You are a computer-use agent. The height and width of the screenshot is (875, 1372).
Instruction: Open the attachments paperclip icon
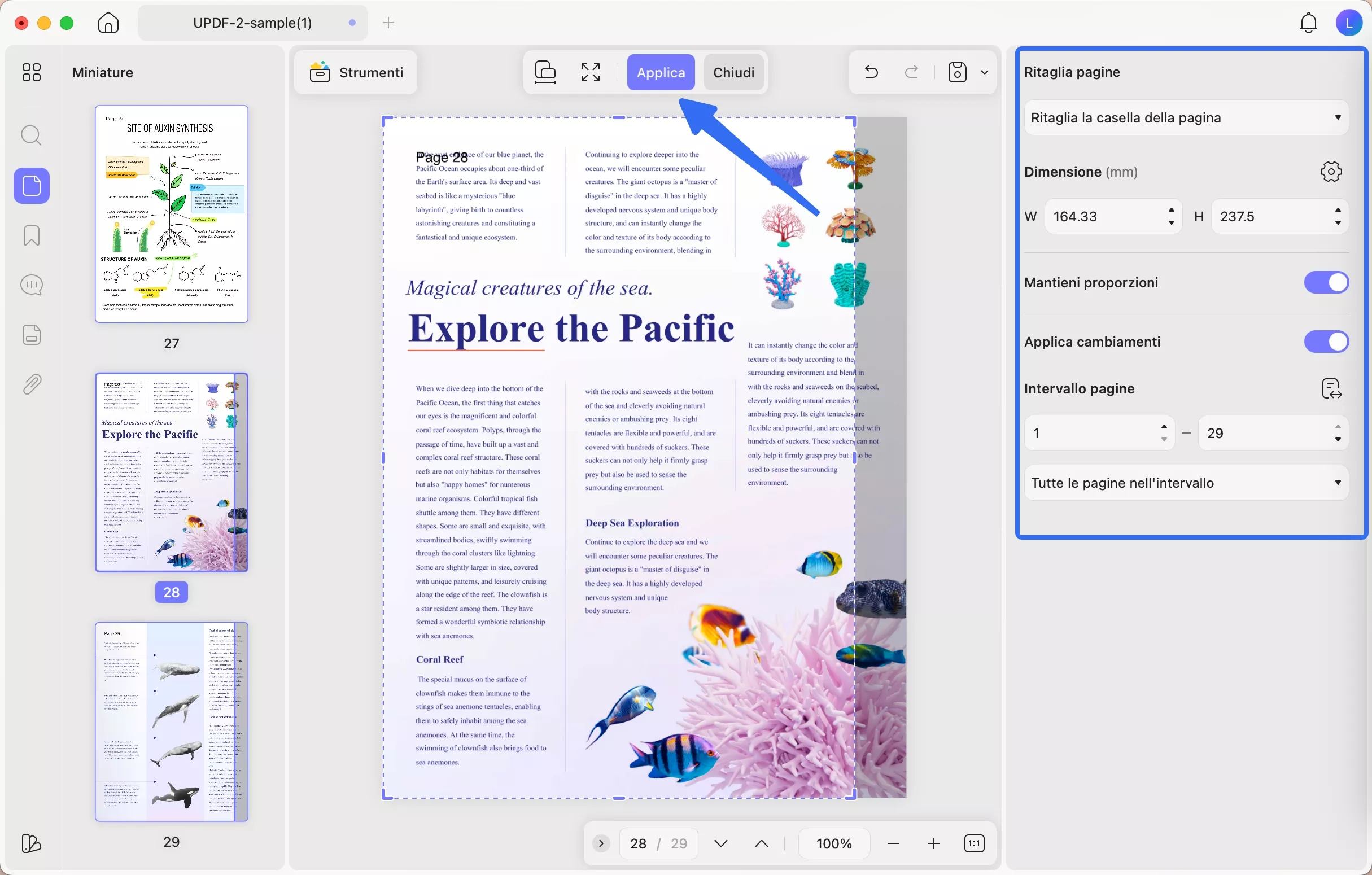pos(32,384)
